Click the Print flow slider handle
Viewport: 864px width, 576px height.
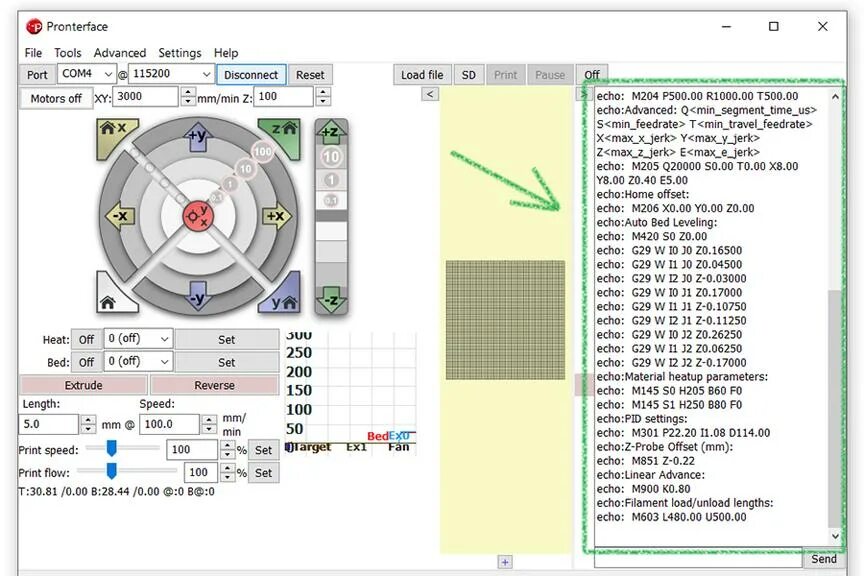point(112,470)
